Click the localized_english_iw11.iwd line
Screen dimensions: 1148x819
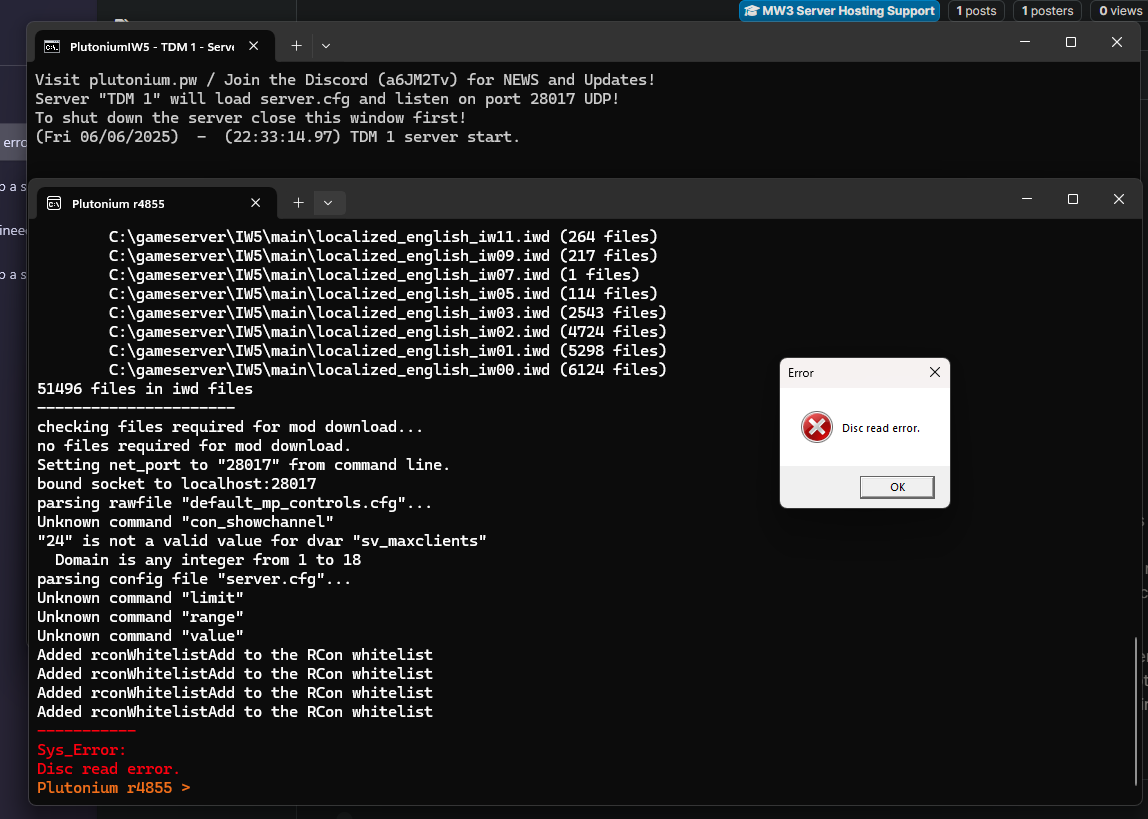click(383, 236)
